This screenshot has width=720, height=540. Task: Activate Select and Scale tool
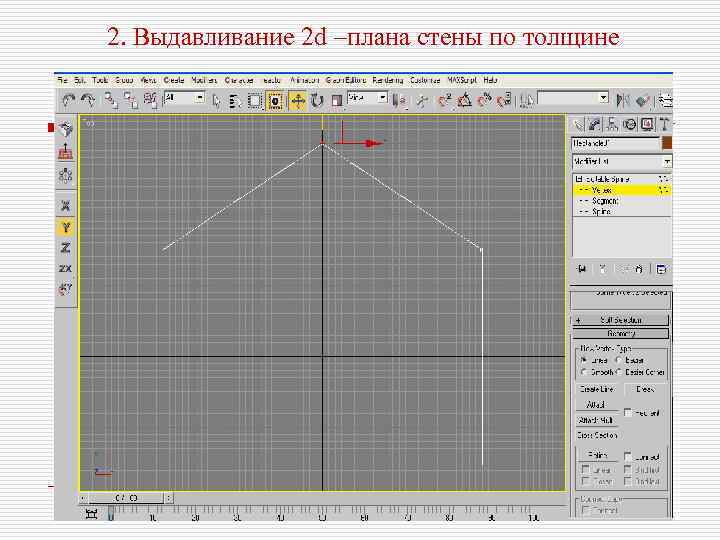pyautogui.click(x=337, y=101)
